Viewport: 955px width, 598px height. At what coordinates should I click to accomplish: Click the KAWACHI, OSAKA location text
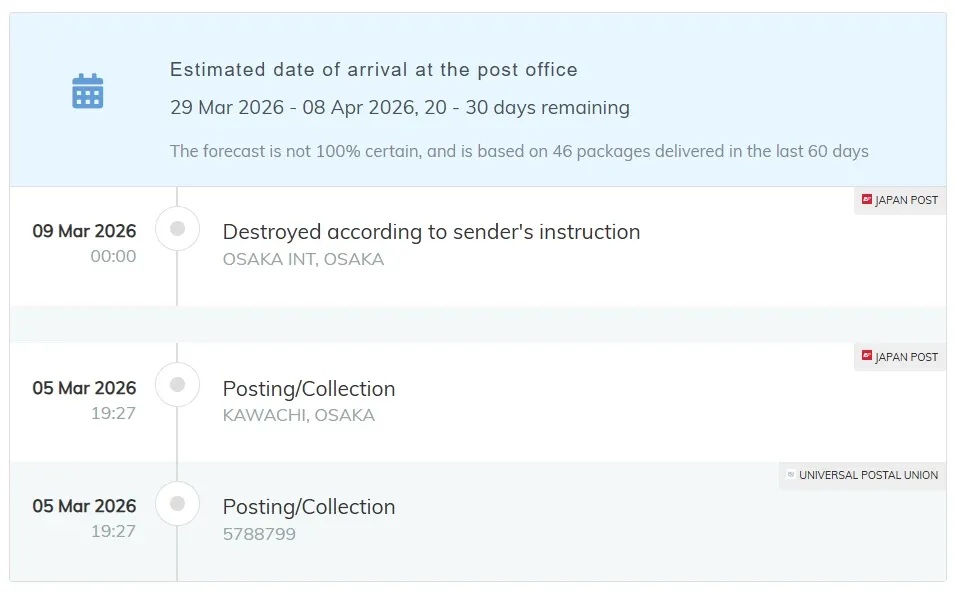click(x=298, y=416)
